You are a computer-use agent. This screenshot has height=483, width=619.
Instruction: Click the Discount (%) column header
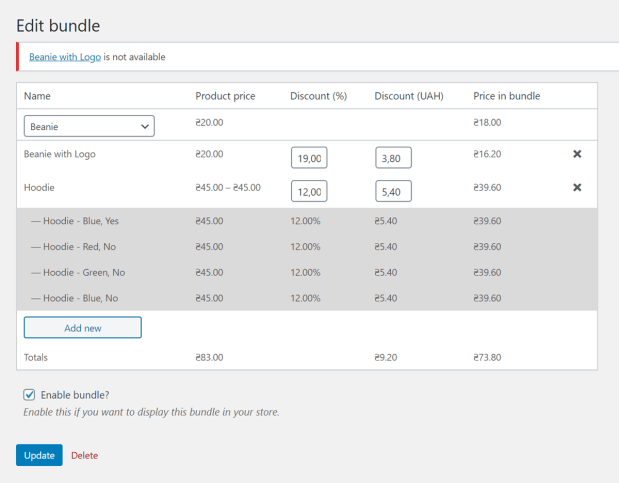click(318, 96)
